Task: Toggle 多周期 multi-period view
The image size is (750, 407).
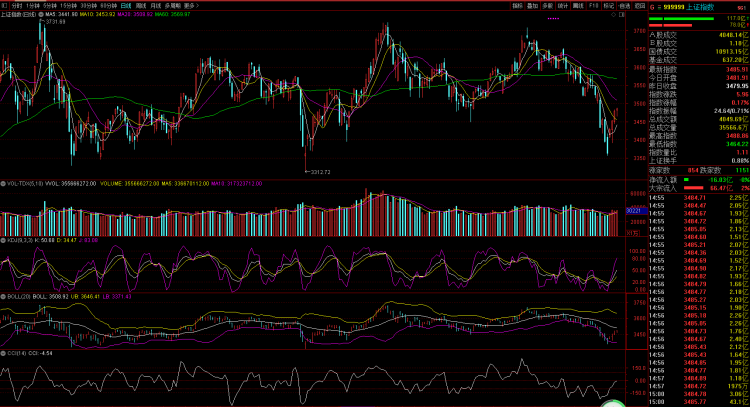Action: click(172, 6)
